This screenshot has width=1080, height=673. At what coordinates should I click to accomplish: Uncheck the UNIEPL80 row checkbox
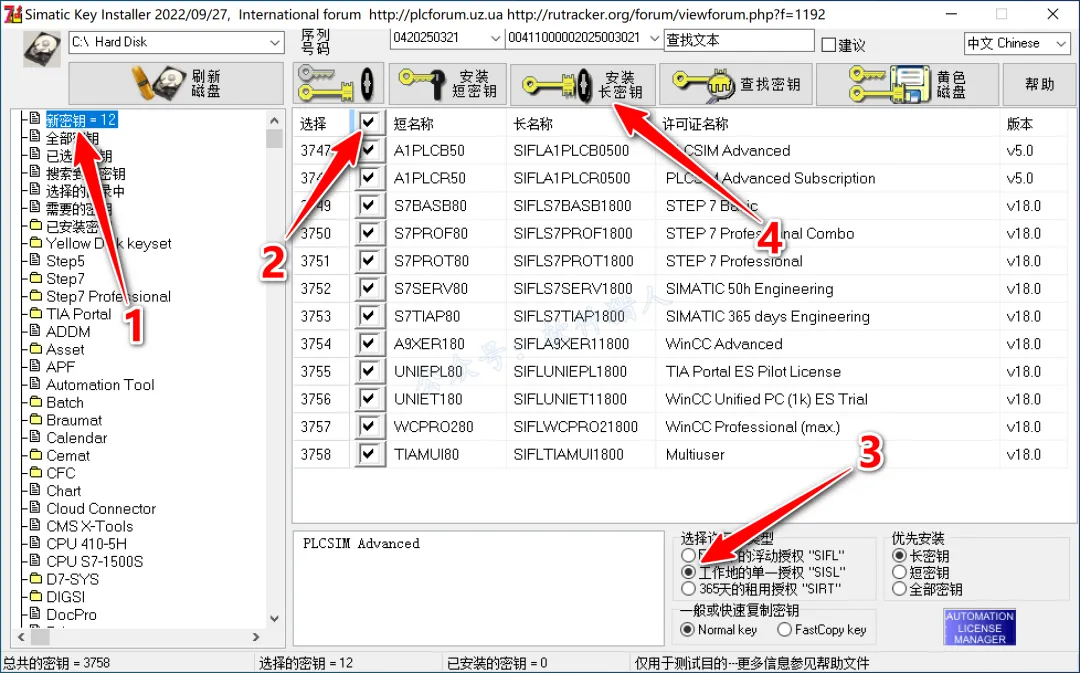click(368, 371)
